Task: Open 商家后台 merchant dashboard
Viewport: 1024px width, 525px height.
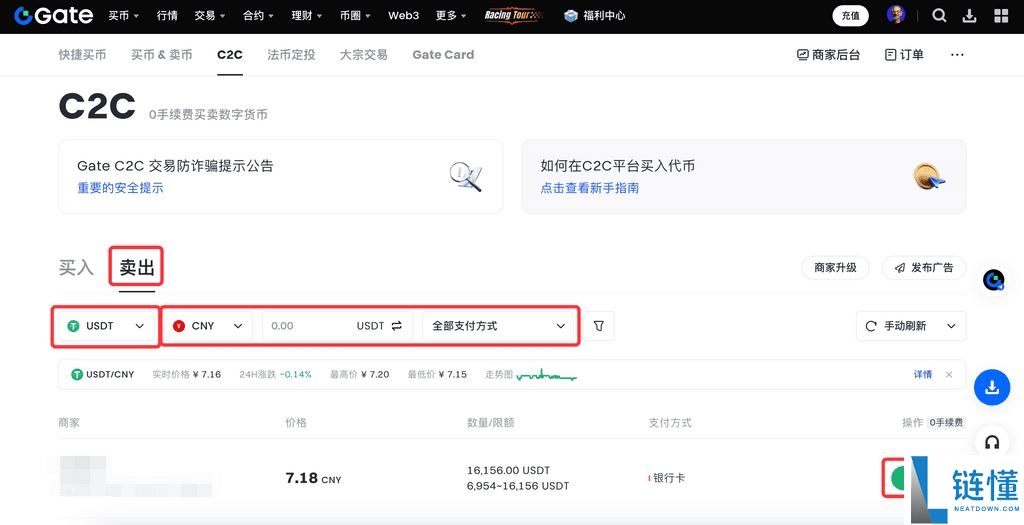Action: (828, 55)
